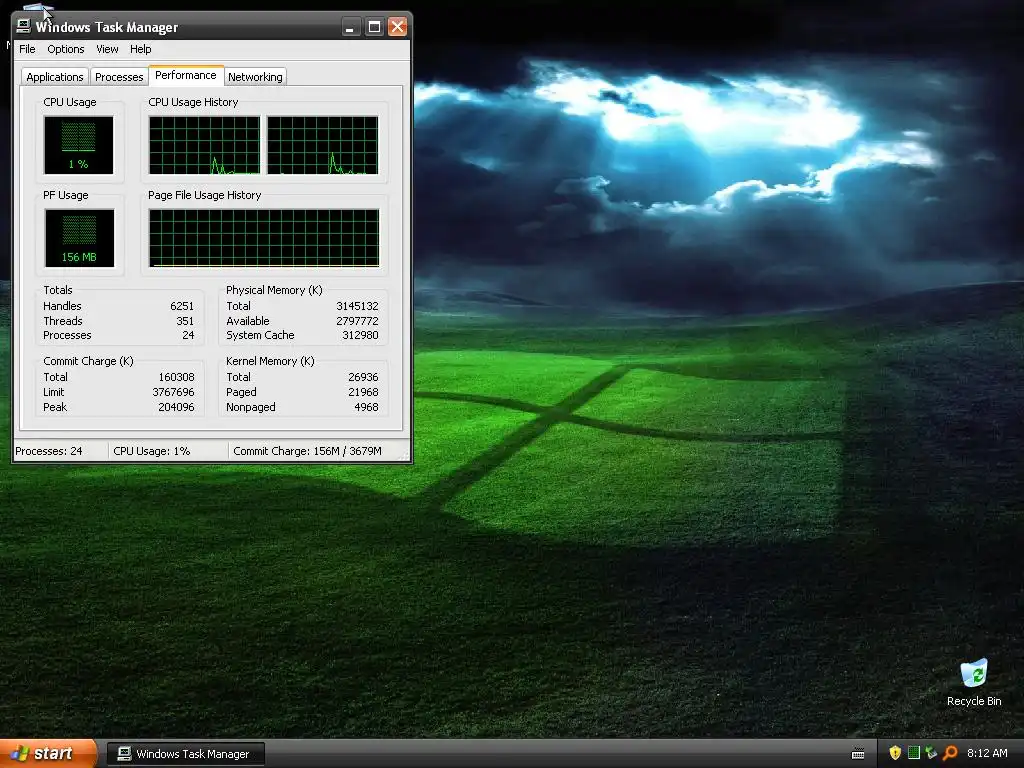Screen dimensions: 1024x768
Task: Click the 'Totals' group label
Action: [57, 290]
